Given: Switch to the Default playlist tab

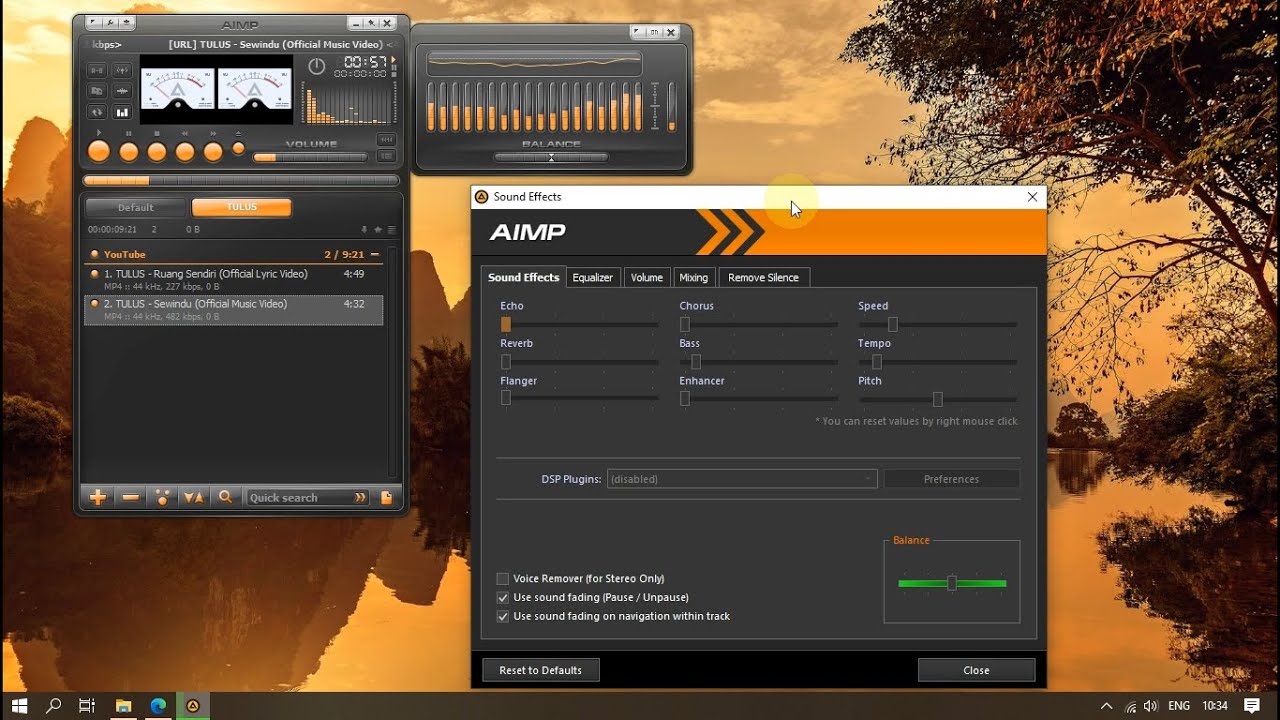Looking at the screenshot, I should click(136, 207).
